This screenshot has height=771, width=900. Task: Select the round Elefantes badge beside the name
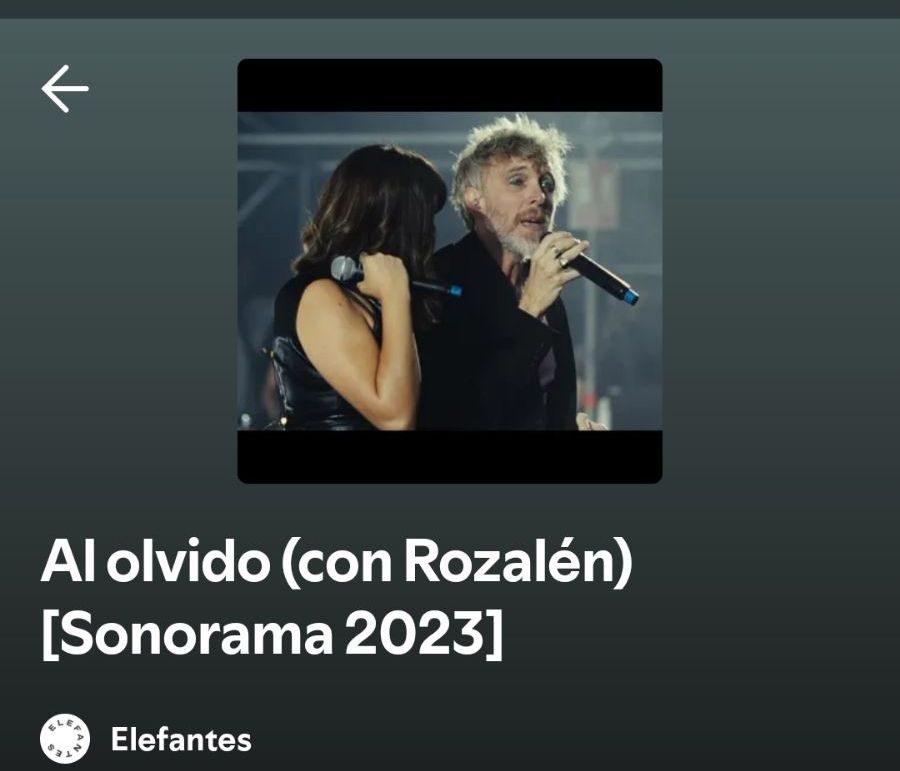pos(65,739)
